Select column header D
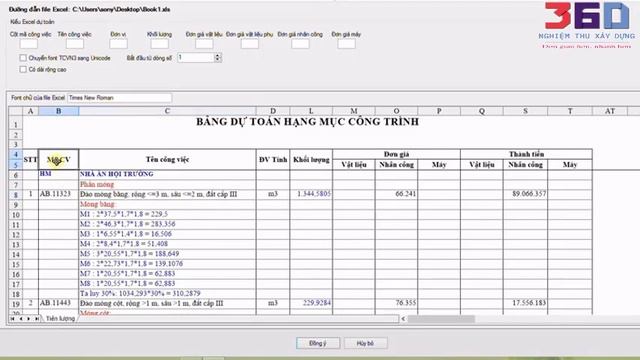This screenshot has width=640, height=360. (273, 111)
